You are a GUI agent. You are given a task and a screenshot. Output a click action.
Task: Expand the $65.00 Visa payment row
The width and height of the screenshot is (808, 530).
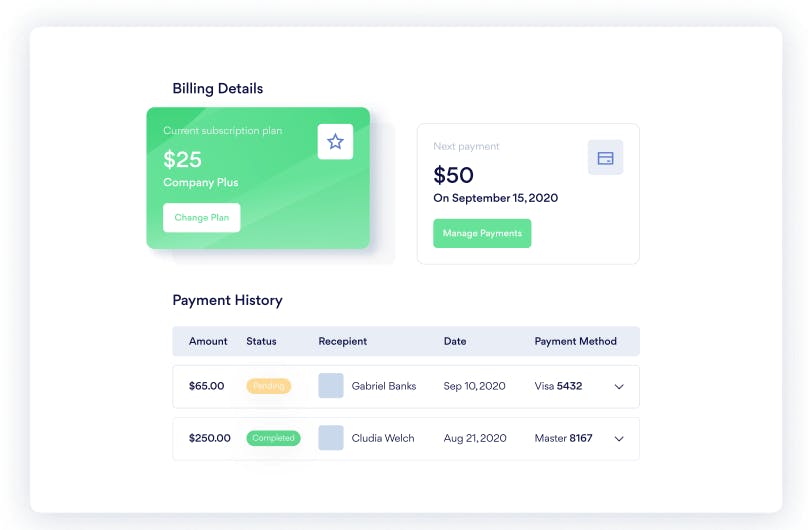pos(619,387)
